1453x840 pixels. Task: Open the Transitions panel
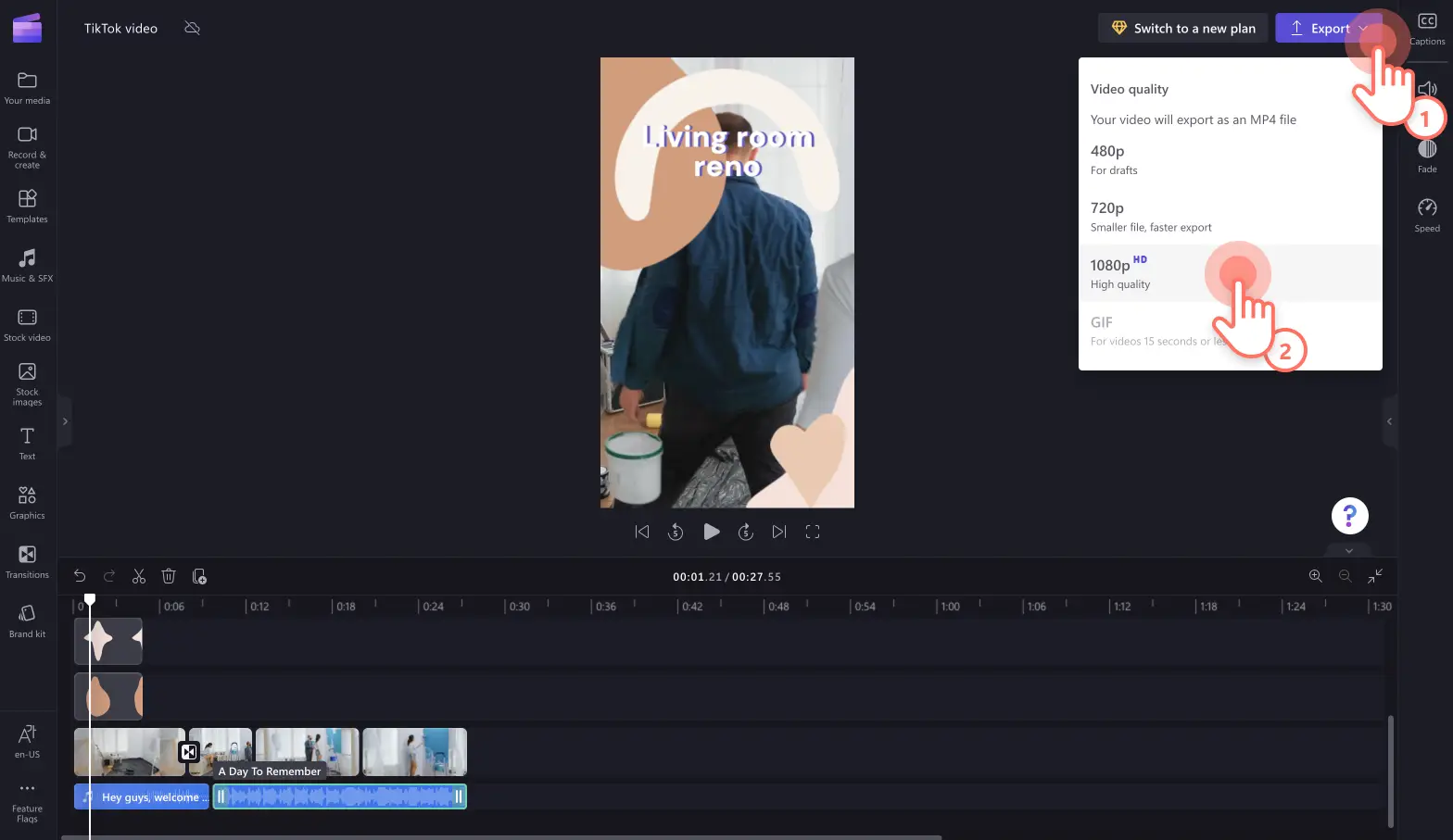27,562
